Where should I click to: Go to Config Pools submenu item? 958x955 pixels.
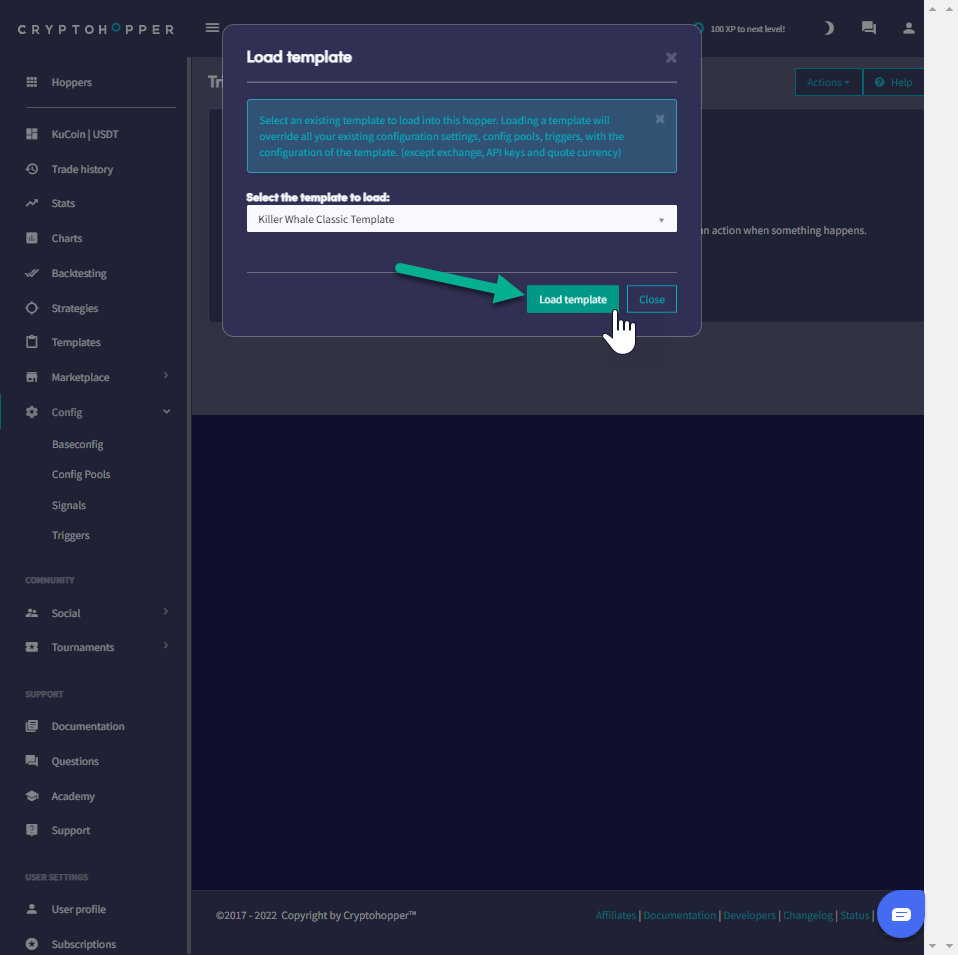click(81, 474)
